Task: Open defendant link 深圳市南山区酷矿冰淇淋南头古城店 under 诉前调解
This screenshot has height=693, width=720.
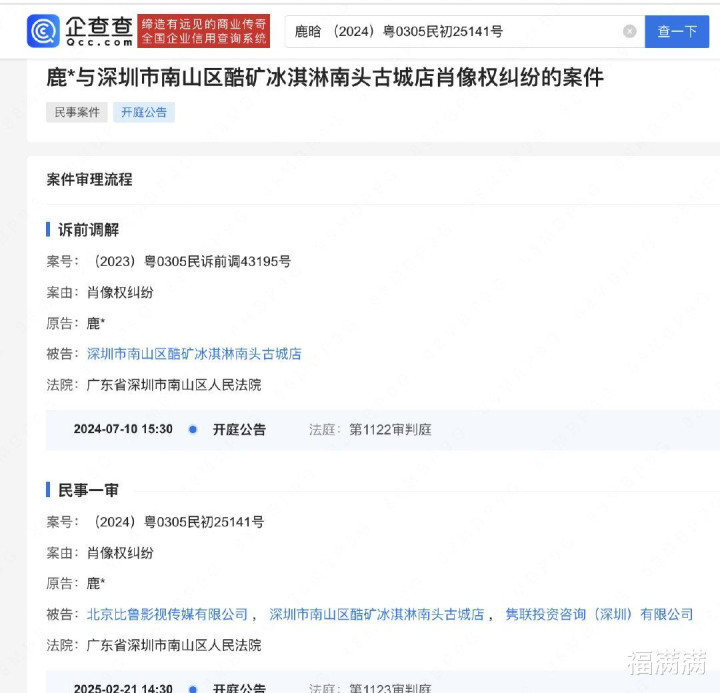Action: (x=194, y=354)
